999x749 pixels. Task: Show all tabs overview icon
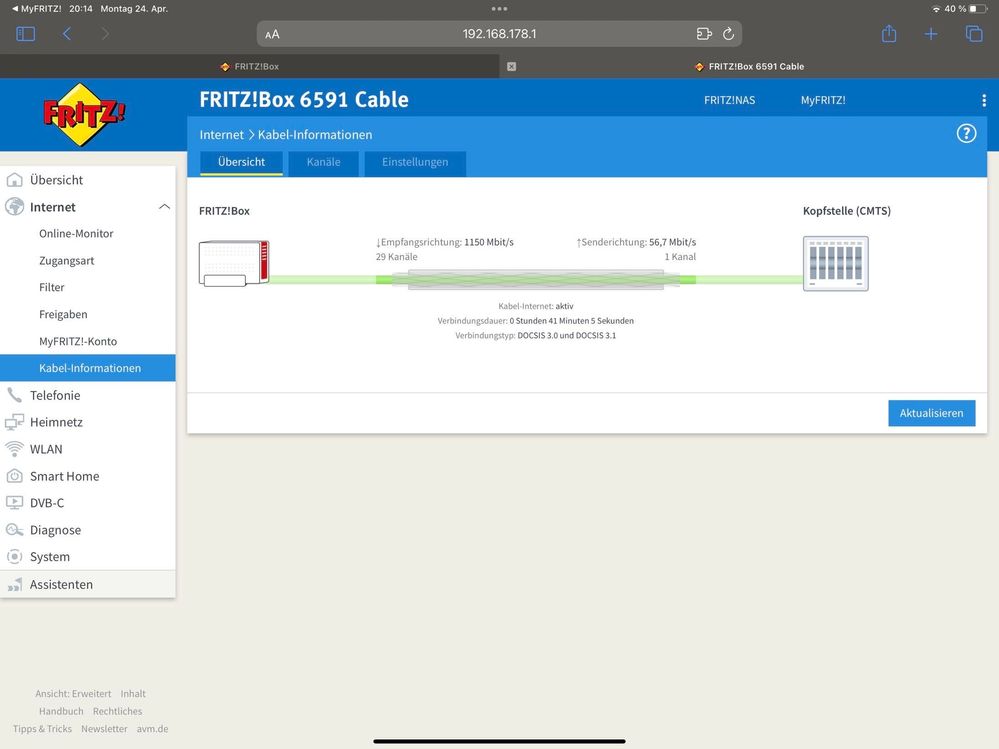(974, 34)
